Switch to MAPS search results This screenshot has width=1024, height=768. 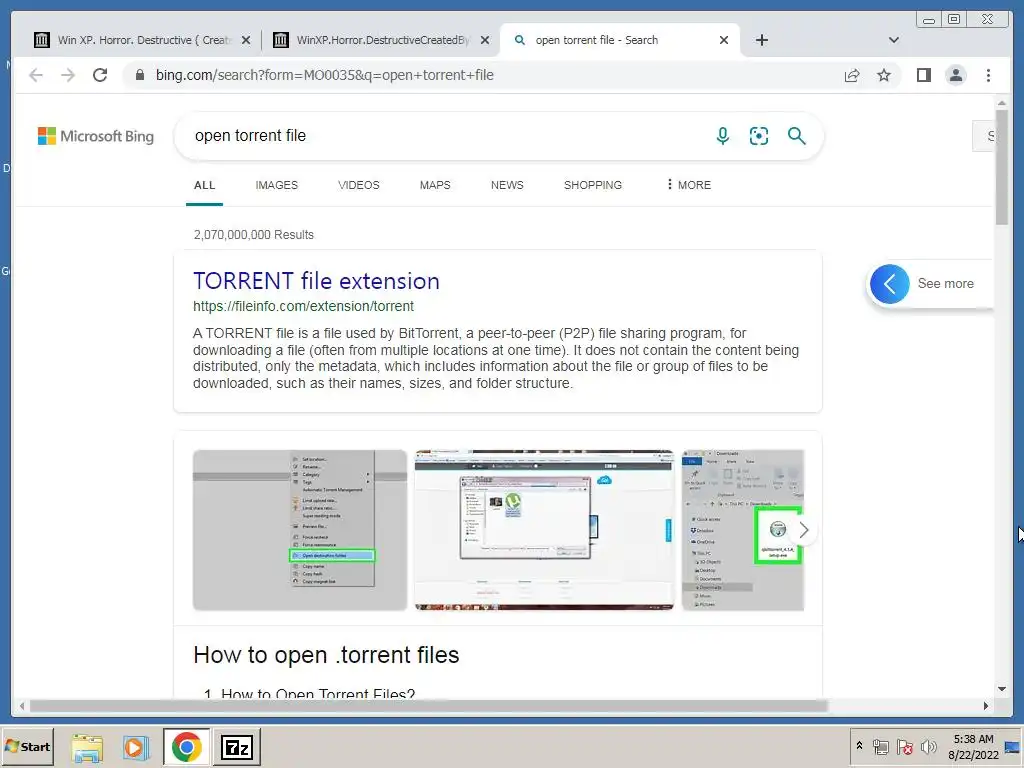click(x=435, y=185)
